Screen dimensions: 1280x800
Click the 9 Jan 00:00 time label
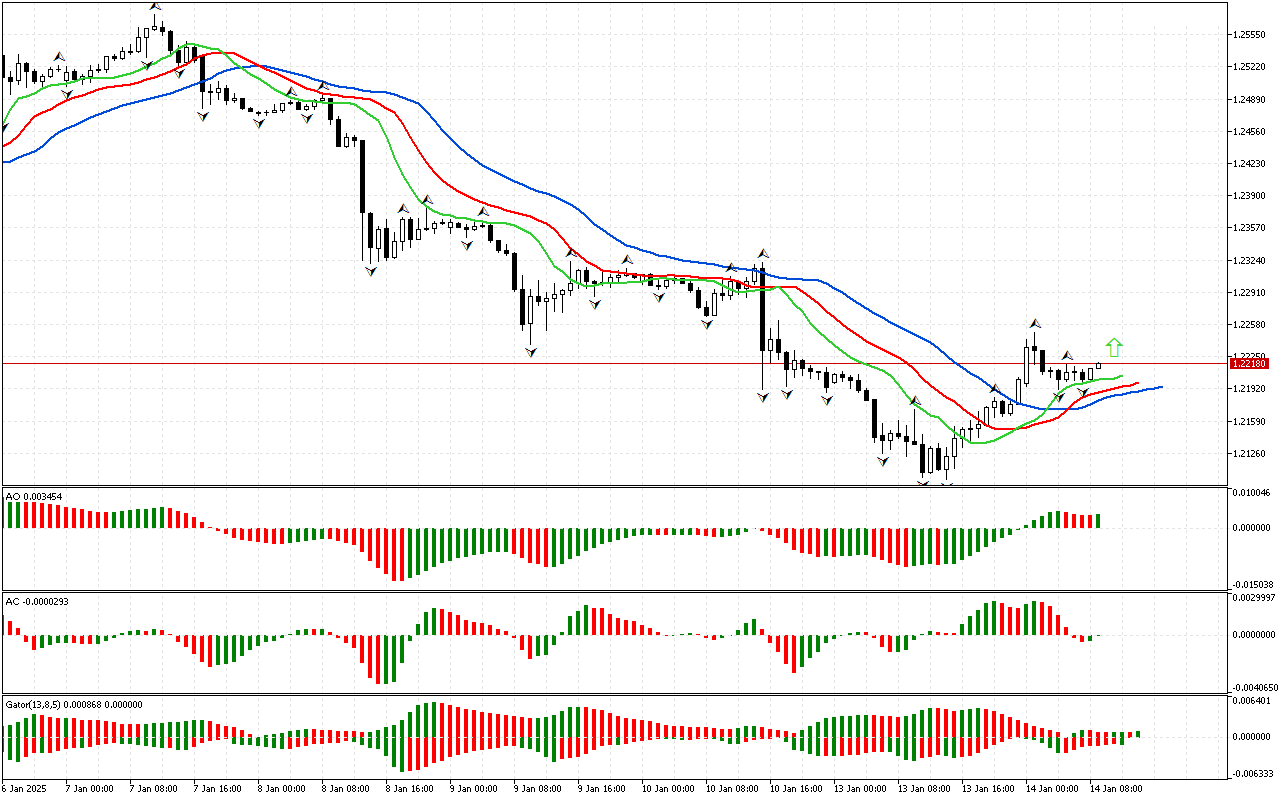[x=472, y=788]
